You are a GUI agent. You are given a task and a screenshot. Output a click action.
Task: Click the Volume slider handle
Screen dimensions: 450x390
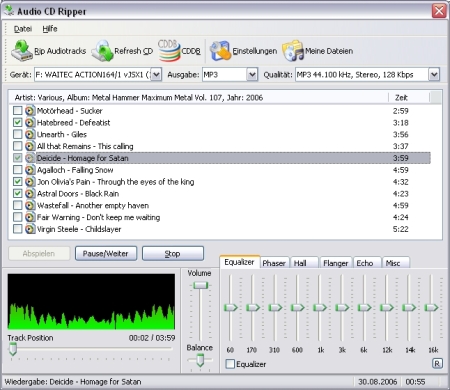coord(200,285)
